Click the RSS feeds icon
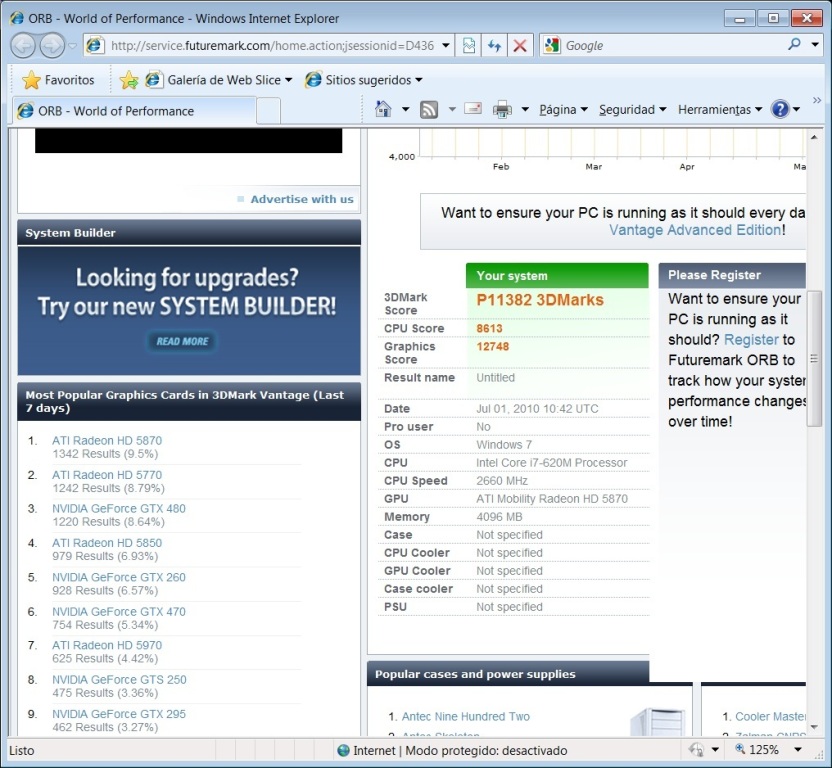This screenshot has height=768, width=832. (429, 109)
